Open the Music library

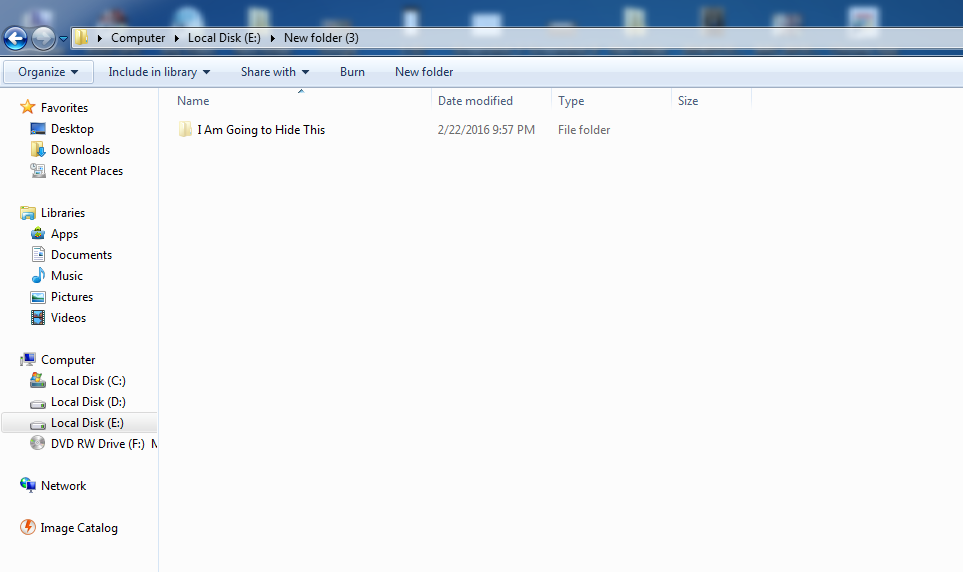click(x=66, y=276)
